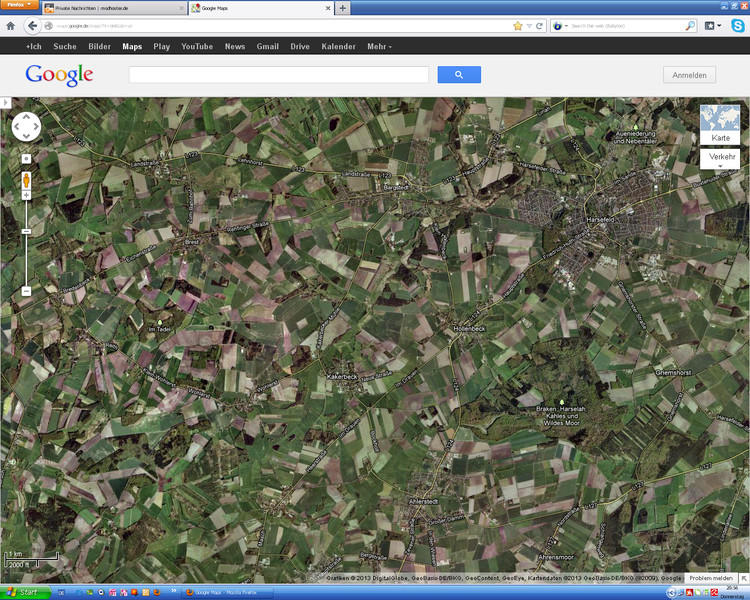
Task: Click the Griemshorst place label
Action: click(x=673, y=372)
